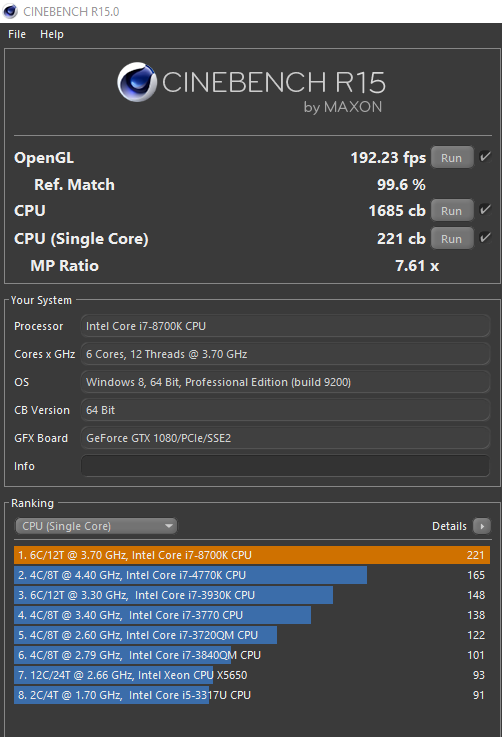The image size is (502, 737).
Task: Toggle the CPU (Single Core) test checkbox
Action: coord(485,237)
